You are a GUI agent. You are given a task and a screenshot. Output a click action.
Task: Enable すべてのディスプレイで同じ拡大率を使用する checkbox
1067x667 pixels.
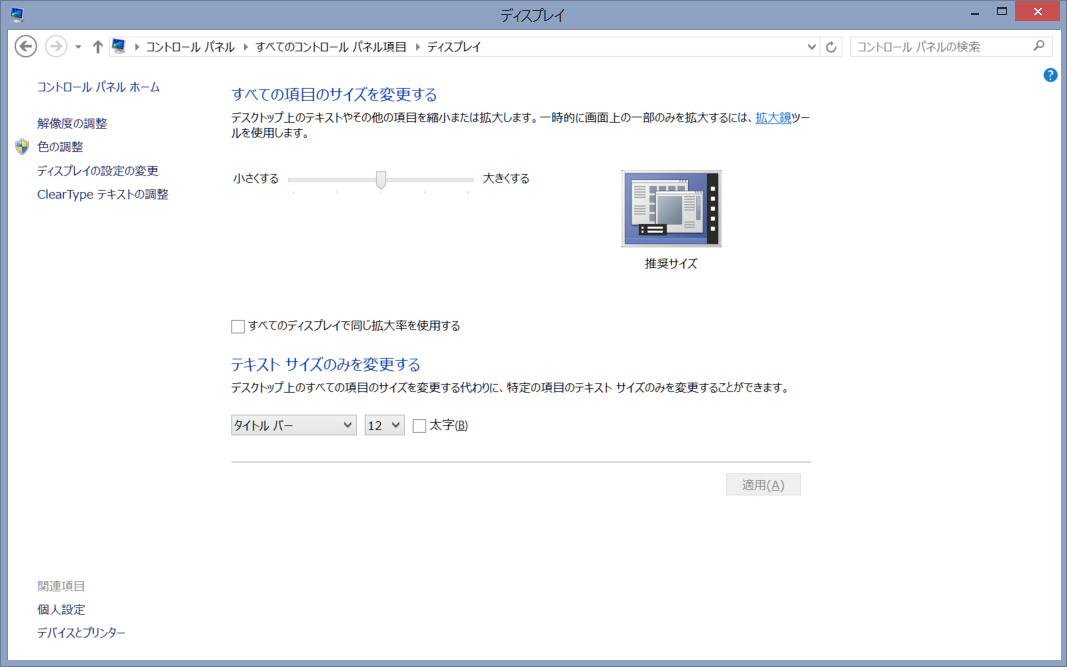pos(237,327)
